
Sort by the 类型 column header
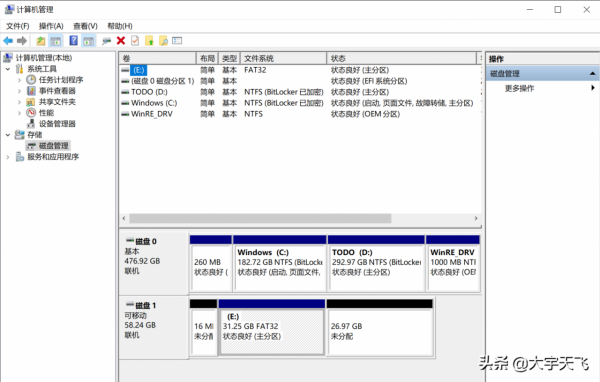point(229,59)
